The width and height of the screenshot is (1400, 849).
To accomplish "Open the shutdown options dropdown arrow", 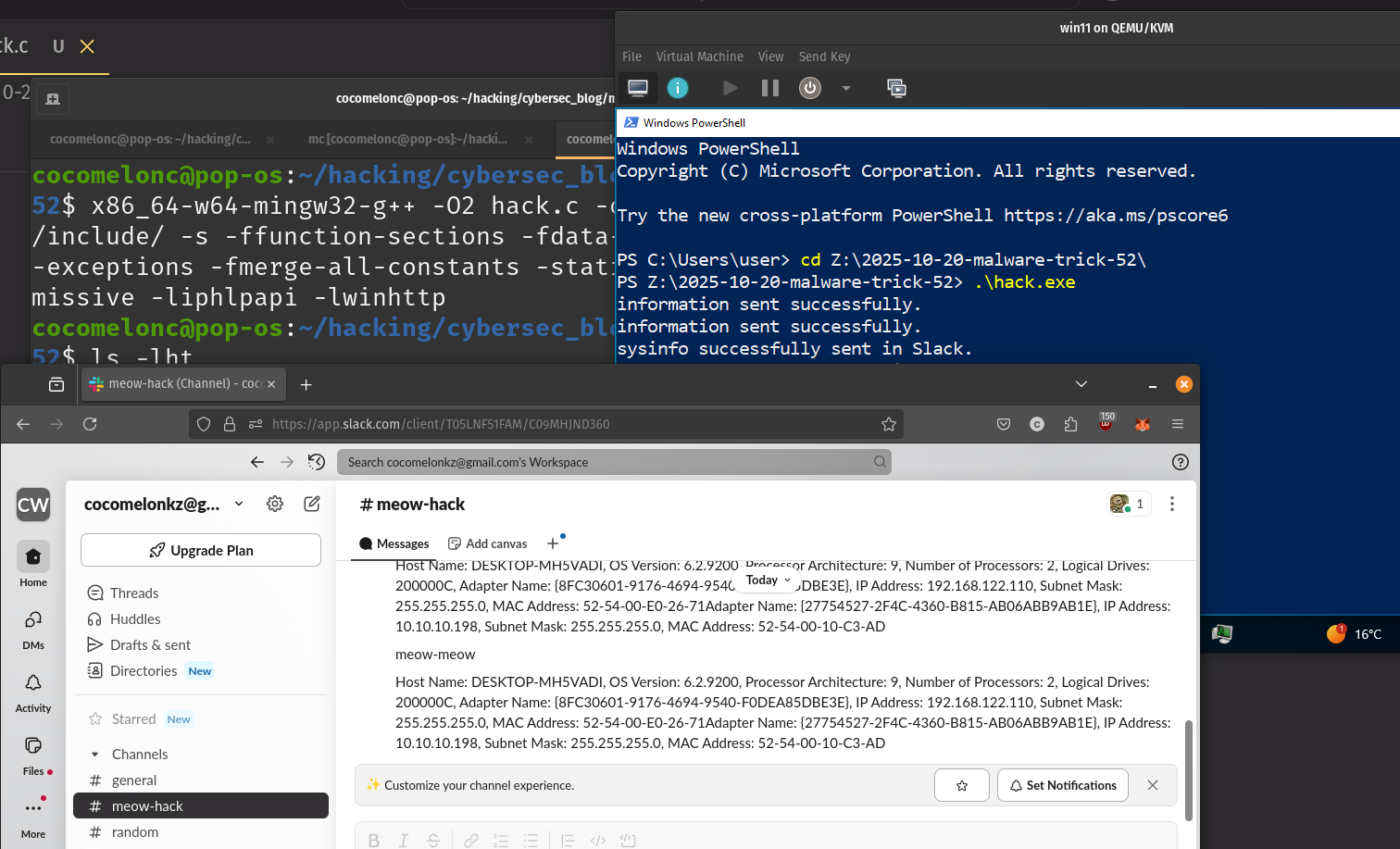I will pyautogui.click(x=845, y=88).
